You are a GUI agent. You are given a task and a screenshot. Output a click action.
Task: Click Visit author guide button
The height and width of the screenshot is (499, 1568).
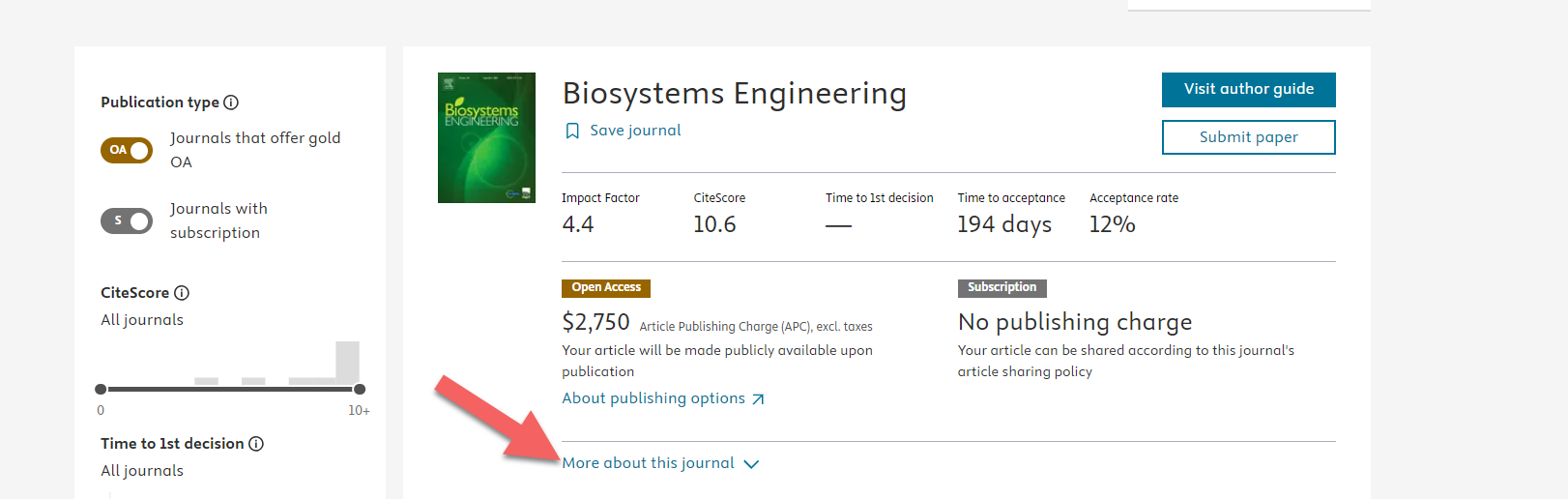(1248, 90)
